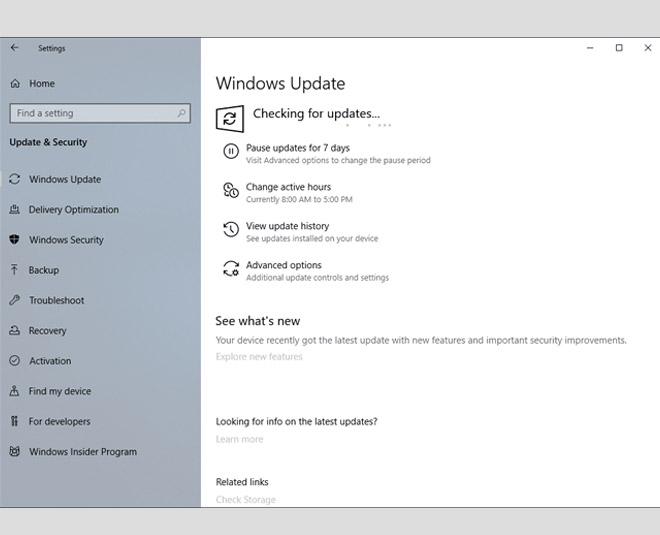Click the Explore new features link

[259, 357]
